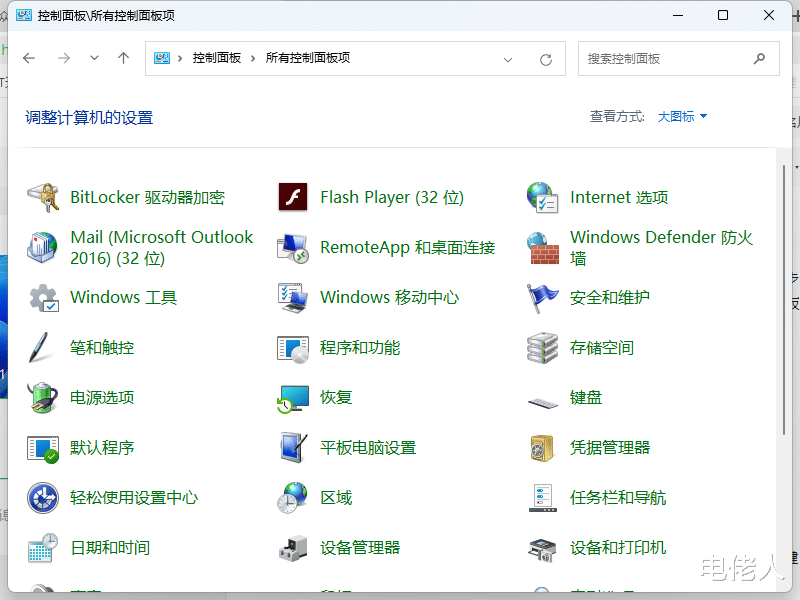
Task: Open the Windows 工具 gear icon
Action: coord(44,297)
